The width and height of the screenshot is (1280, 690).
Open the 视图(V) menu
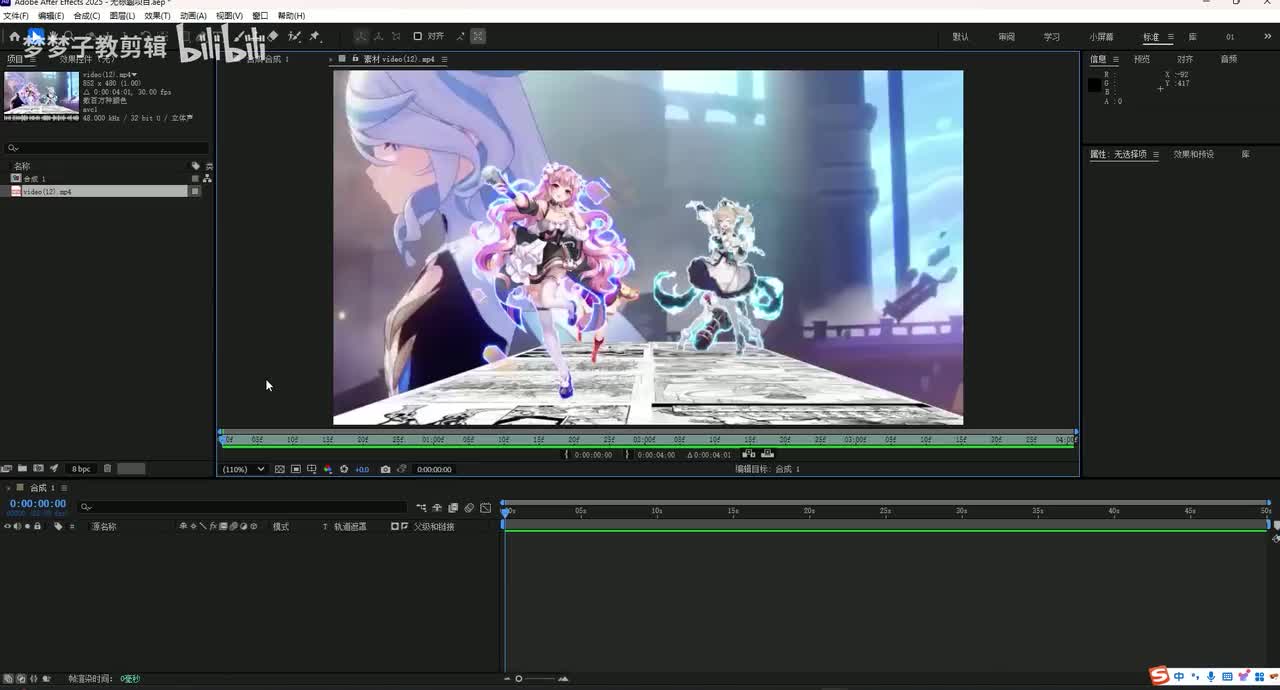(x=229, y=16)
